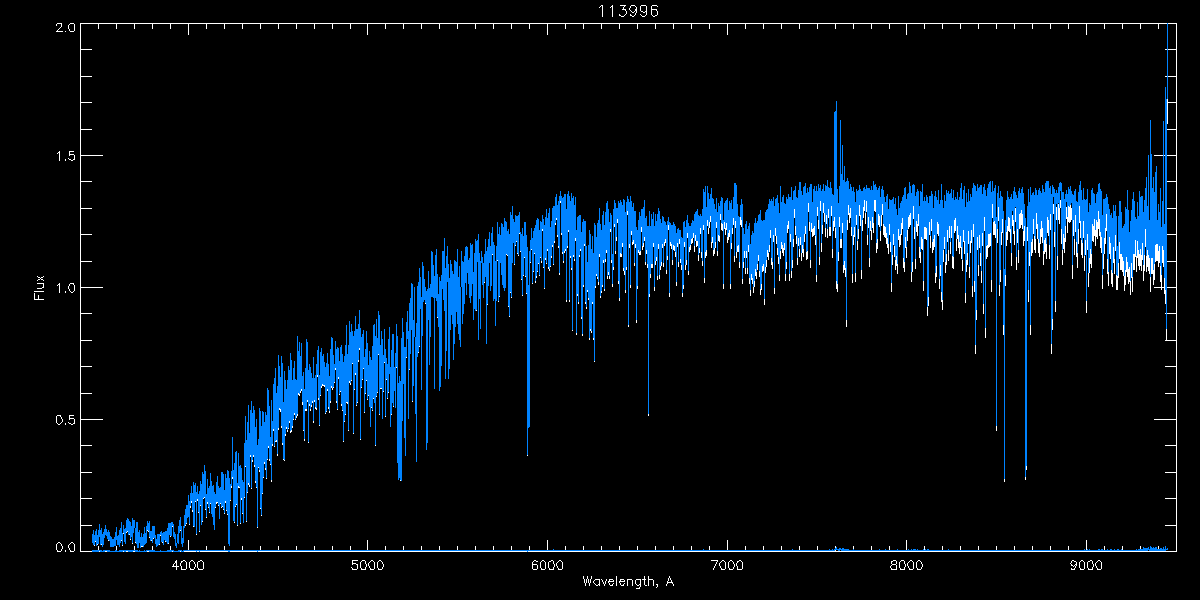Mark bottom of deepest absorption line near 8550 Å

click(x=1004, y=479)
